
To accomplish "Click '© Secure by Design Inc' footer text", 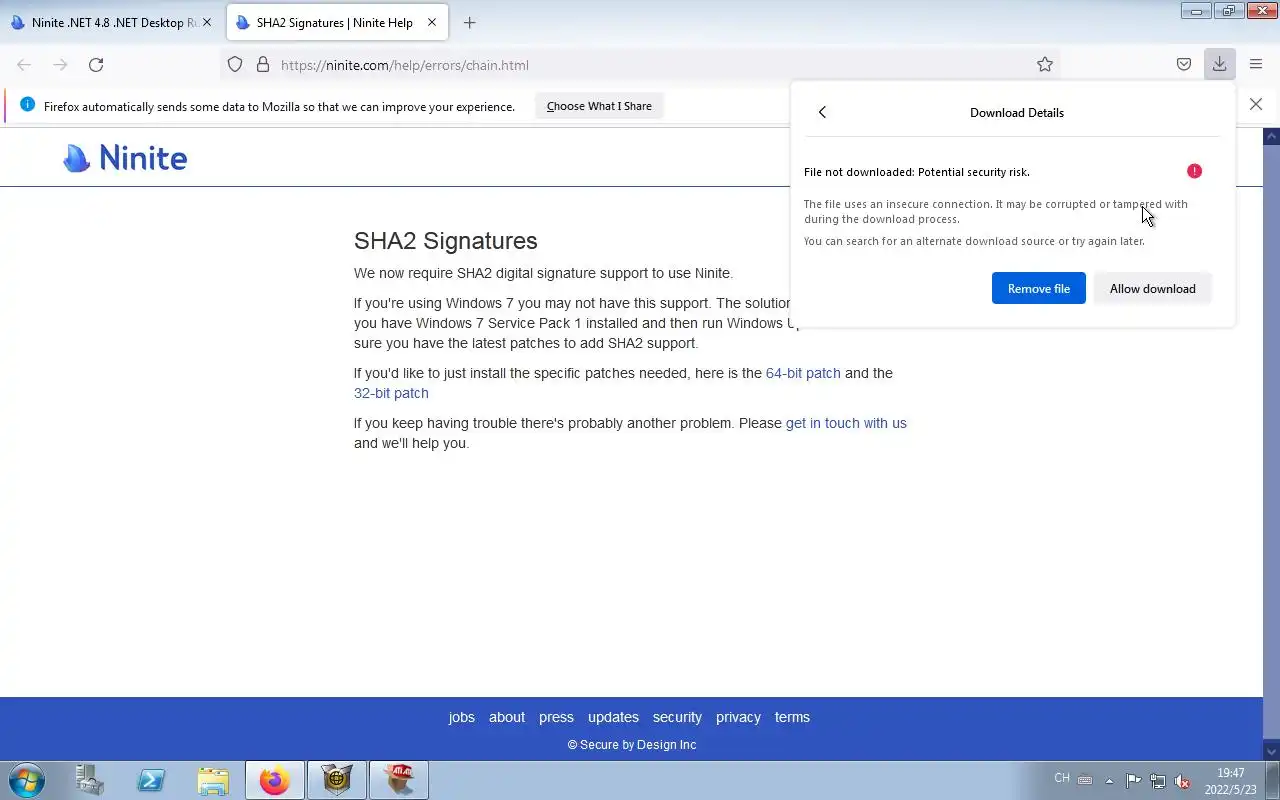I will coord(632,745).
